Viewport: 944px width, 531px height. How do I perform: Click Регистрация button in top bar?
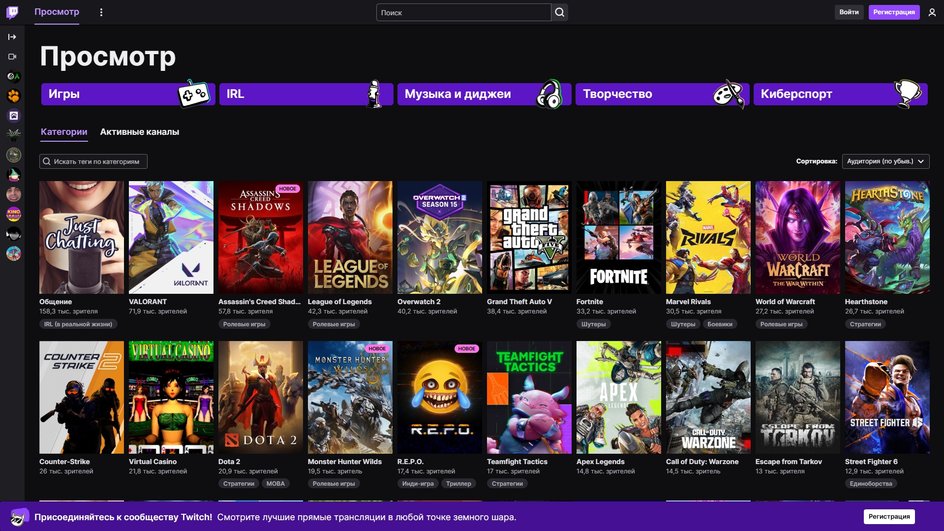coord(894,12)
